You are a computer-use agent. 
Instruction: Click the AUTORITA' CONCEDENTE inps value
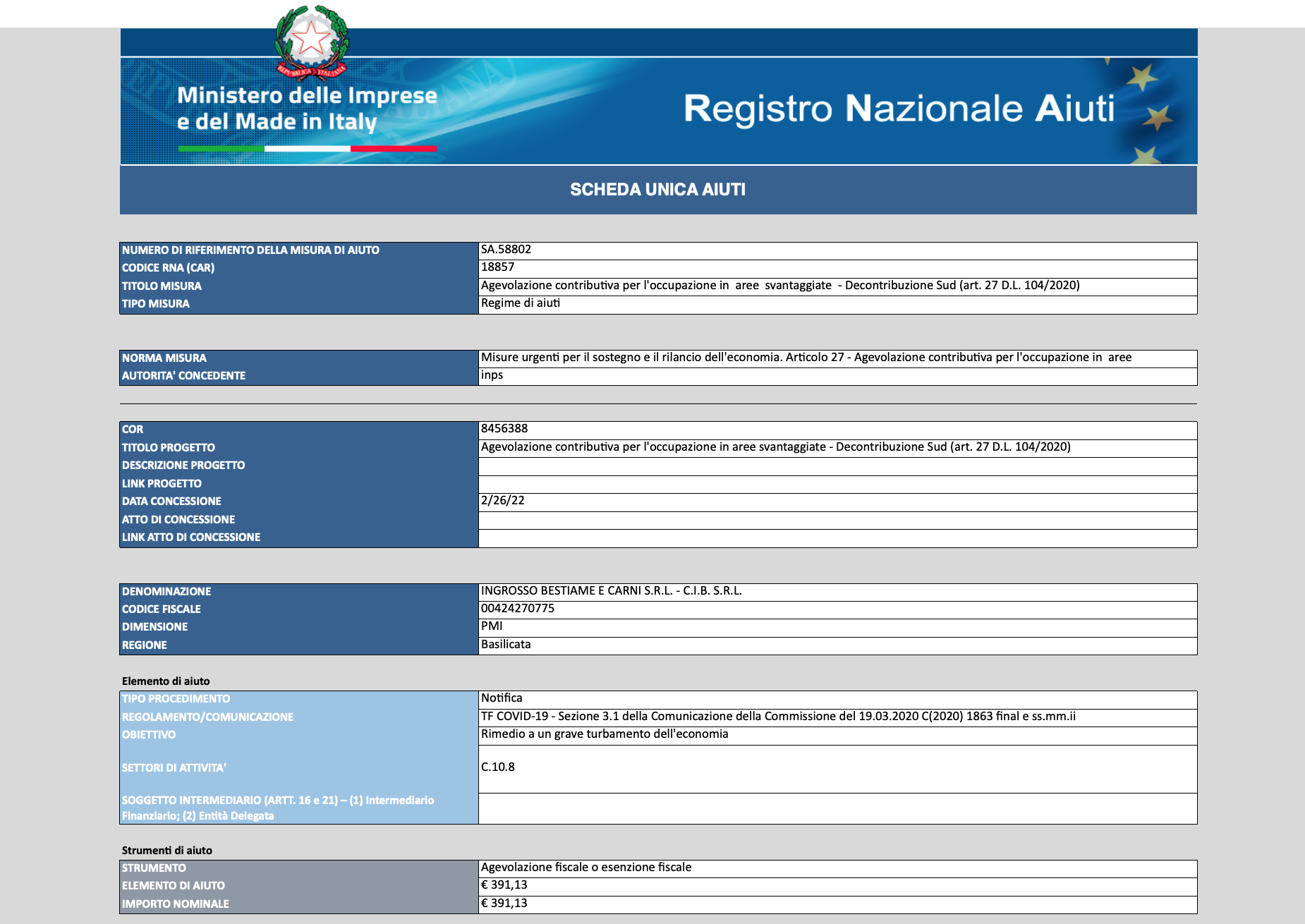tap(837, 376)
